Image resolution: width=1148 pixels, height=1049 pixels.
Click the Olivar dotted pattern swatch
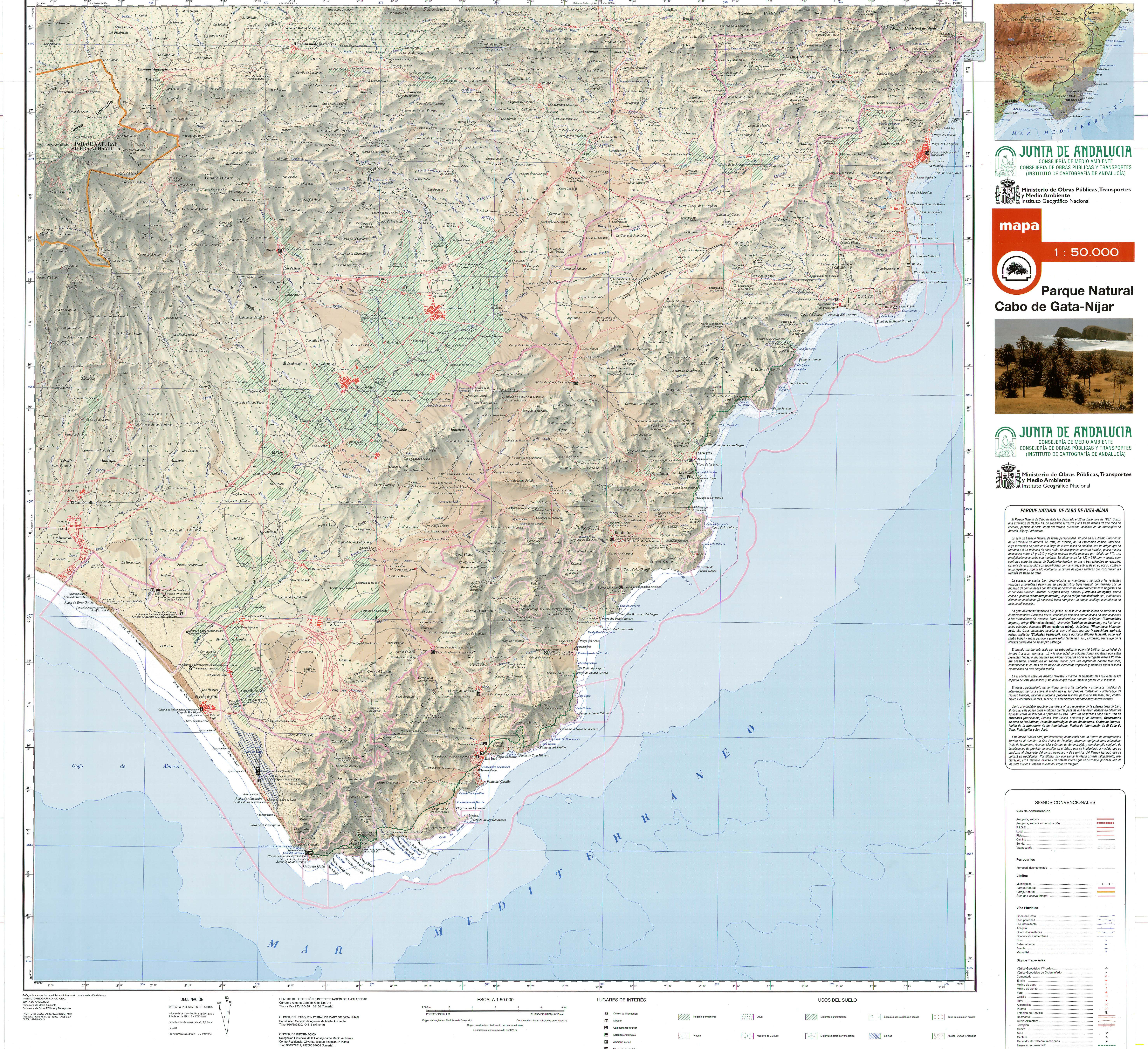pyautogui.click(x=748, y=1017)
